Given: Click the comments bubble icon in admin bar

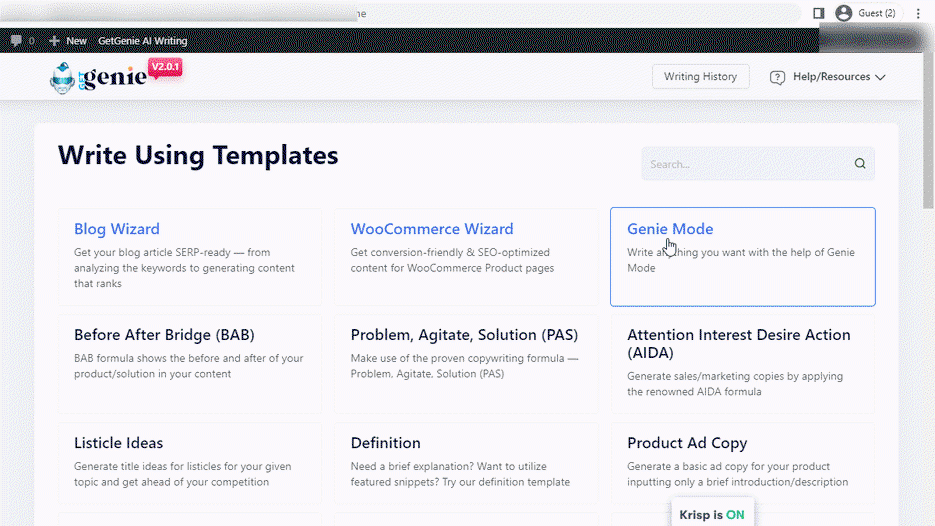Looking at the screenshot, I should click(x=16, y=41).
